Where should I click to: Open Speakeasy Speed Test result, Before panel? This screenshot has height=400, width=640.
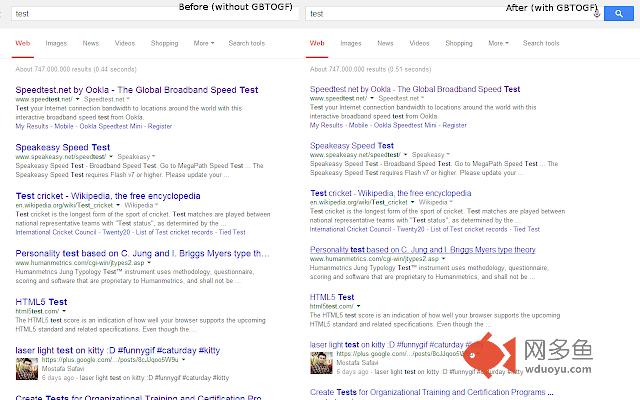tap(63, 147)
